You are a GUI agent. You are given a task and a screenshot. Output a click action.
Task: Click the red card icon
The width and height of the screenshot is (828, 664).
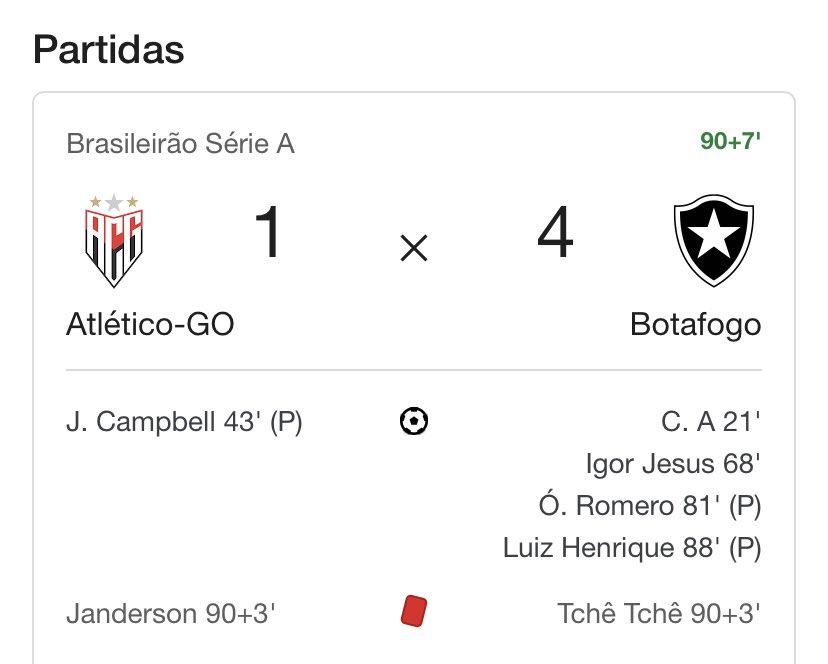click(x=413, y=612)
